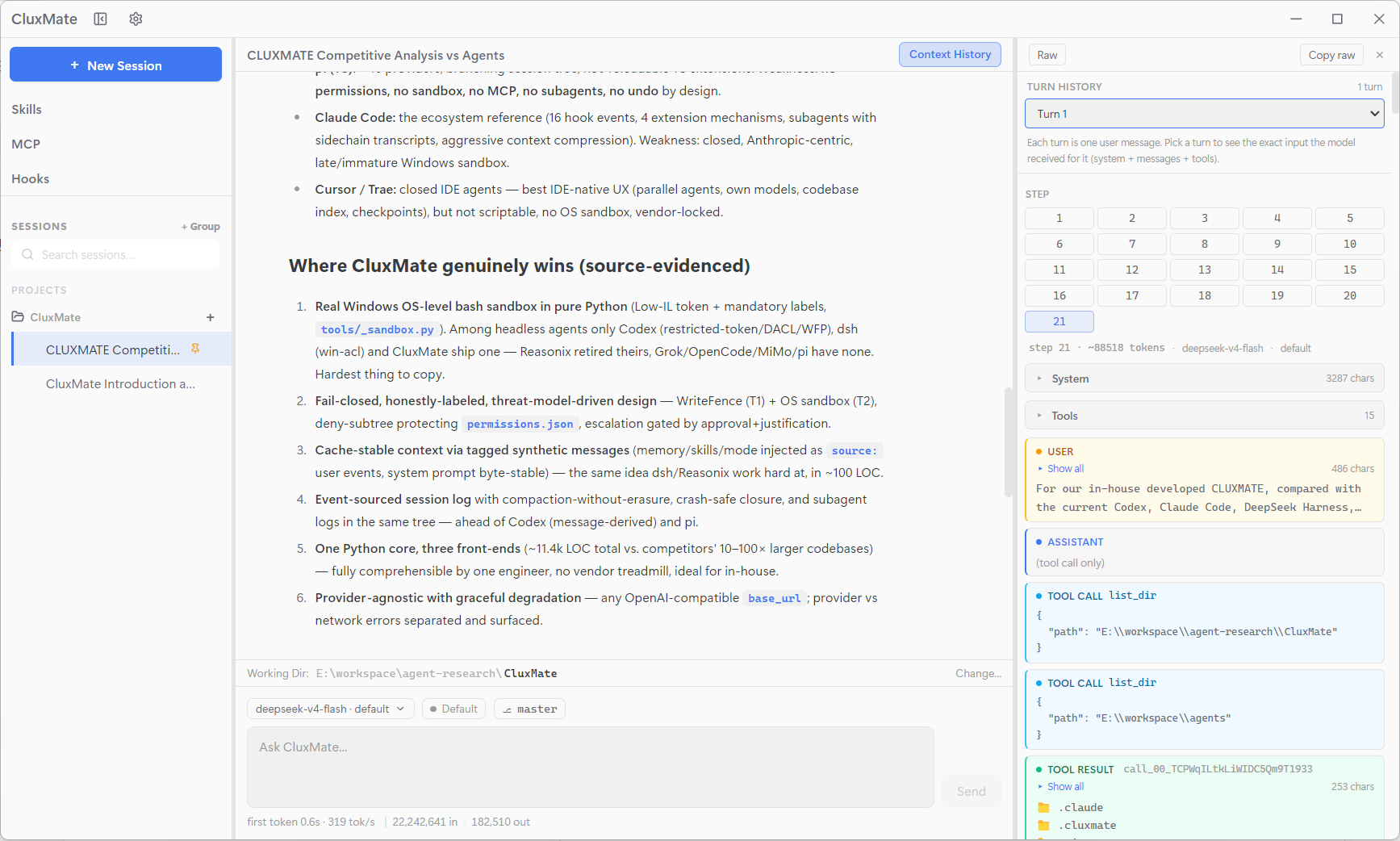
Task: Click the TOOL CALL block with E:\\workspace\\agents path
Action: (1205, 709)
